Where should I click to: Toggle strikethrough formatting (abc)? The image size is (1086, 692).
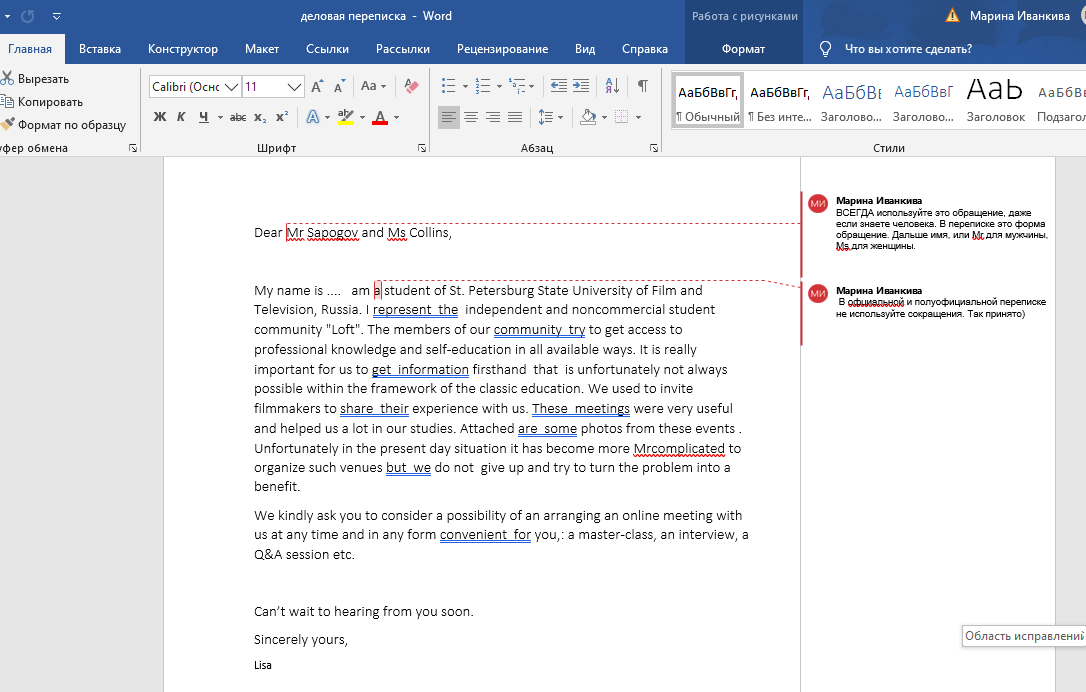click(x=238, y=117)
